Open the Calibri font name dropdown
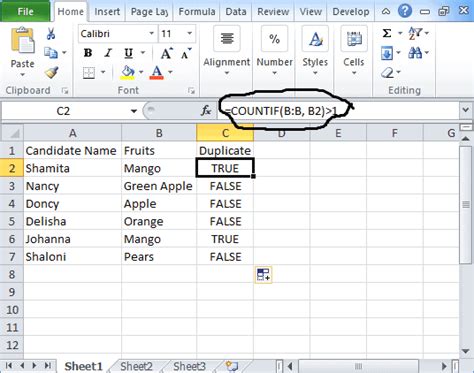Image resolution: width=474 pixels, height=373 pixels. click(x=151, y=33)
